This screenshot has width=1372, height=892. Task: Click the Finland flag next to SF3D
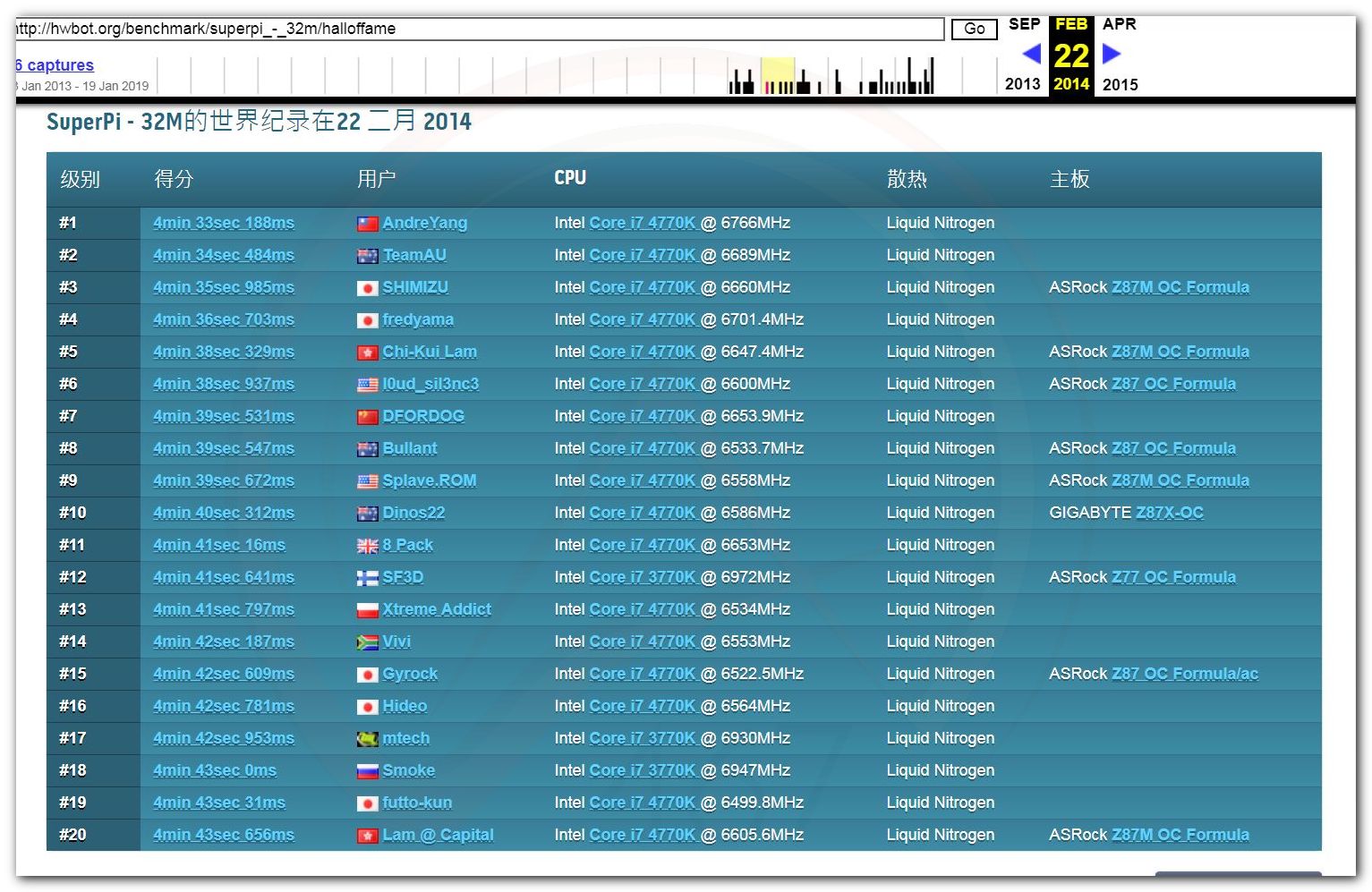(x=367, y=578)
